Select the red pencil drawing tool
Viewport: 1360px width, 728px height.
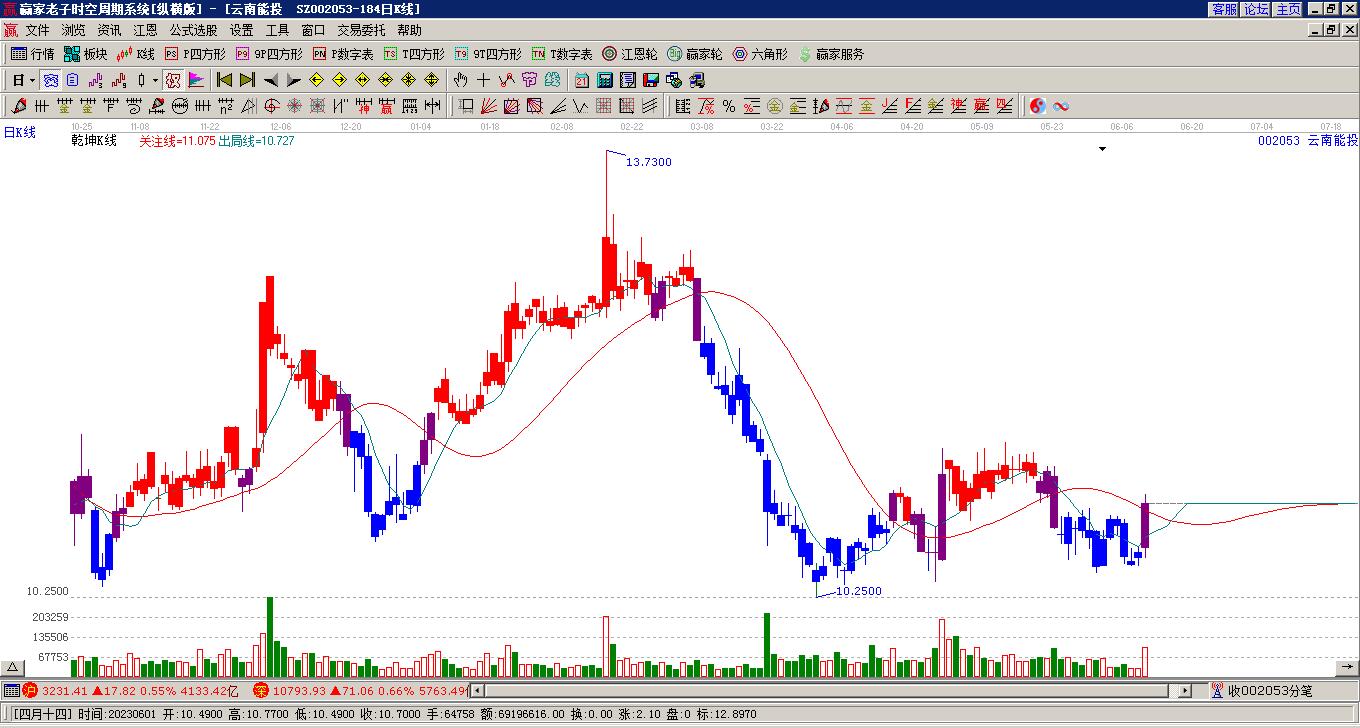click(x=18, y=106)
